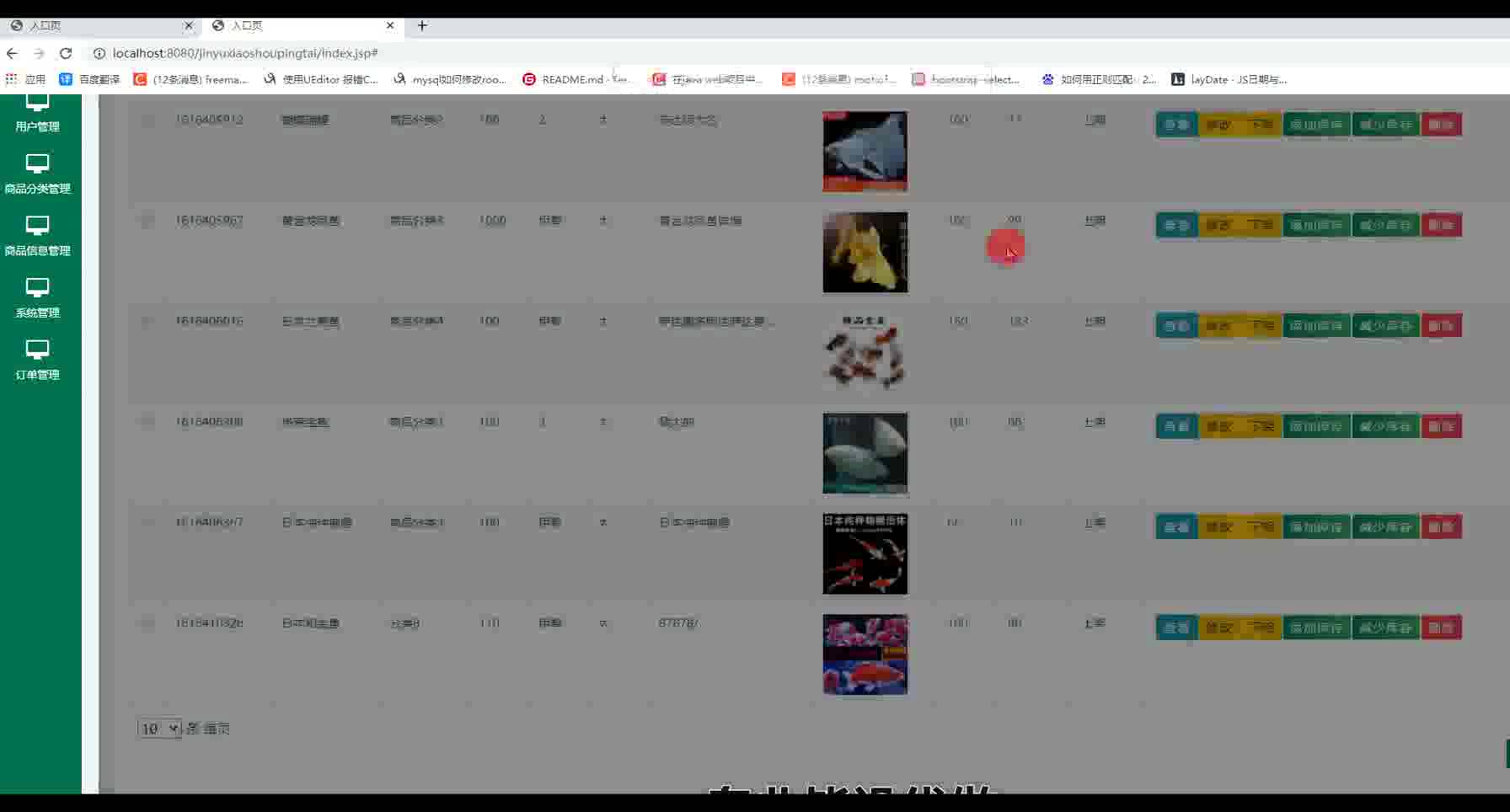
Task: Open the yellow goldfish product thumbnail
Action: tap(865, 252)
